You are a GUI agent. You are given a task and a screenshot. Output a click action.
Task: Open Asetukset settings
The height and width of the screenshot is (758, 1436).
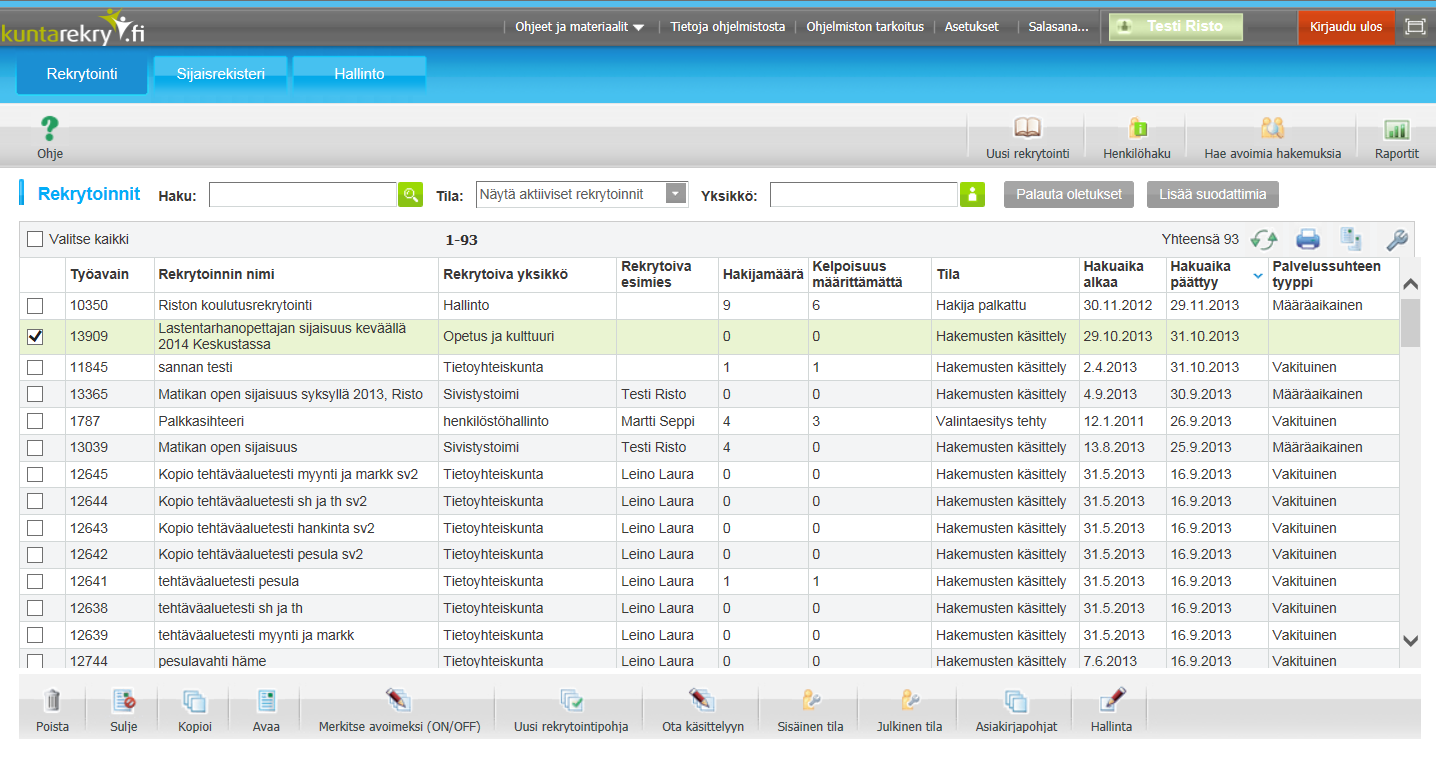point(972,27)
